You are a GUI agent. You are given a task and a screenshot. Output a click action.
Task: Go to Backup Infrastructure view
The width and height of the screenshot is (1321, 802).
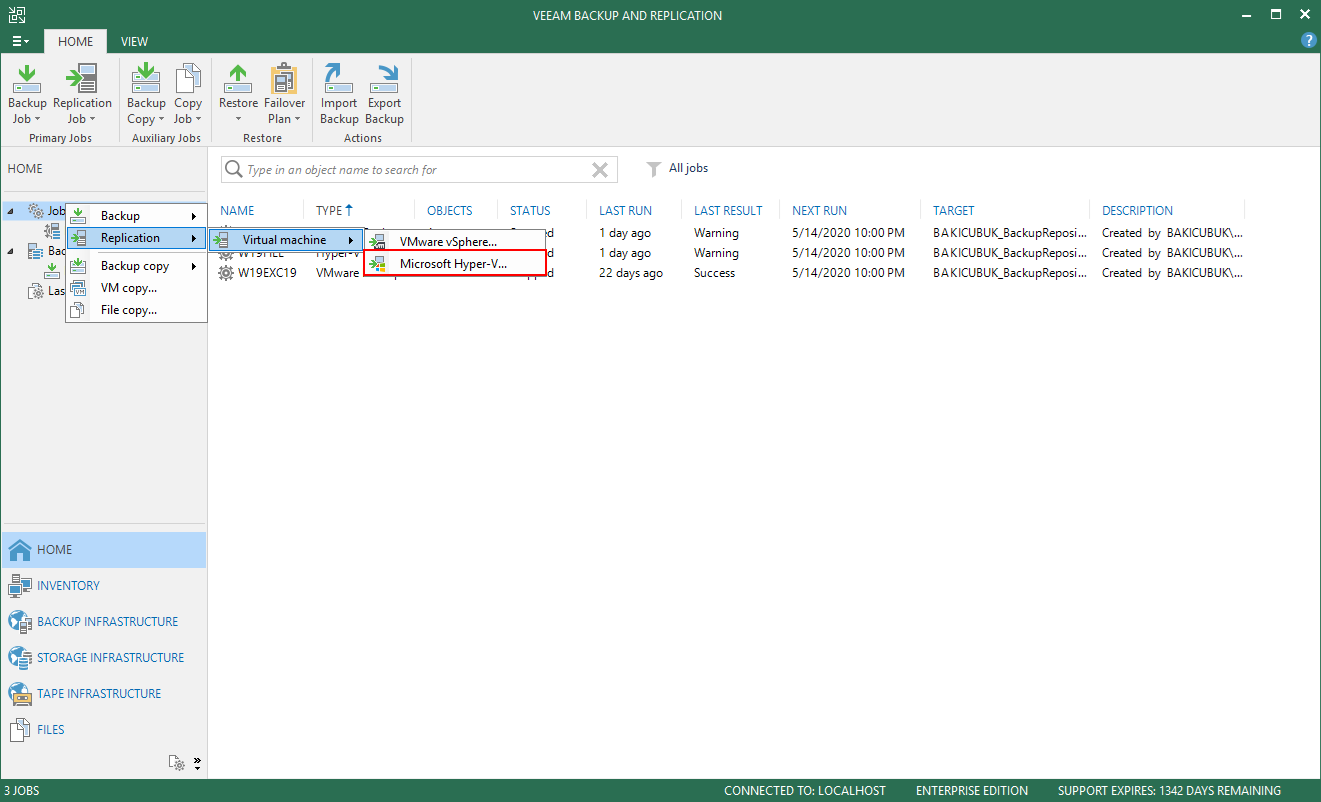[107, 622]
